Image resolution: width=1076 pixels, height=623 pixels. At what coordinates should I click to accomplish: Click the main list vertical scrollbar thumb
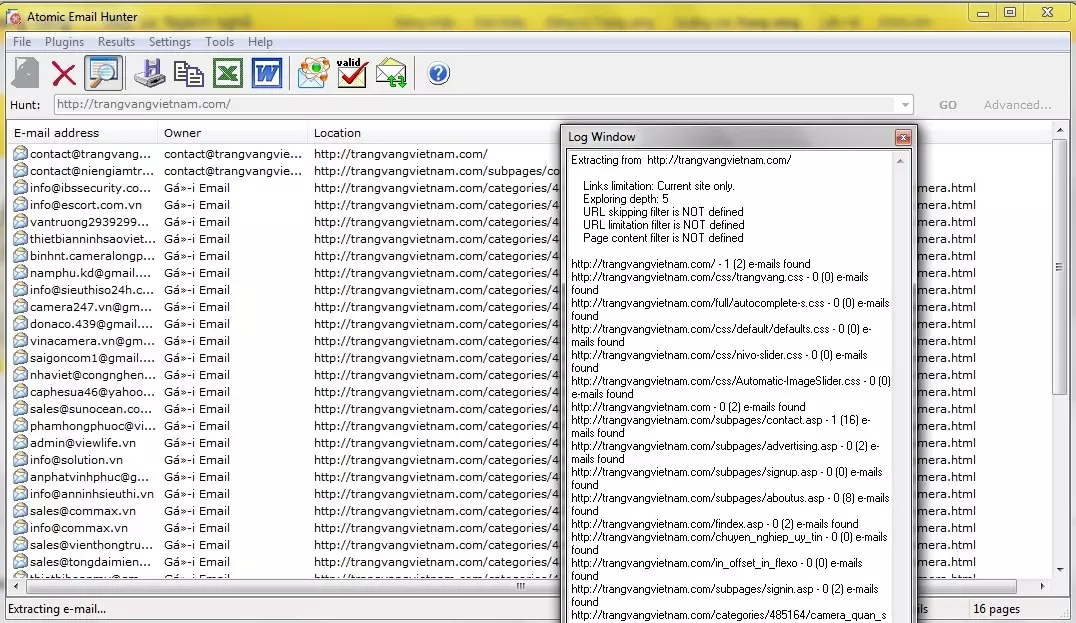pos(1060,266)
